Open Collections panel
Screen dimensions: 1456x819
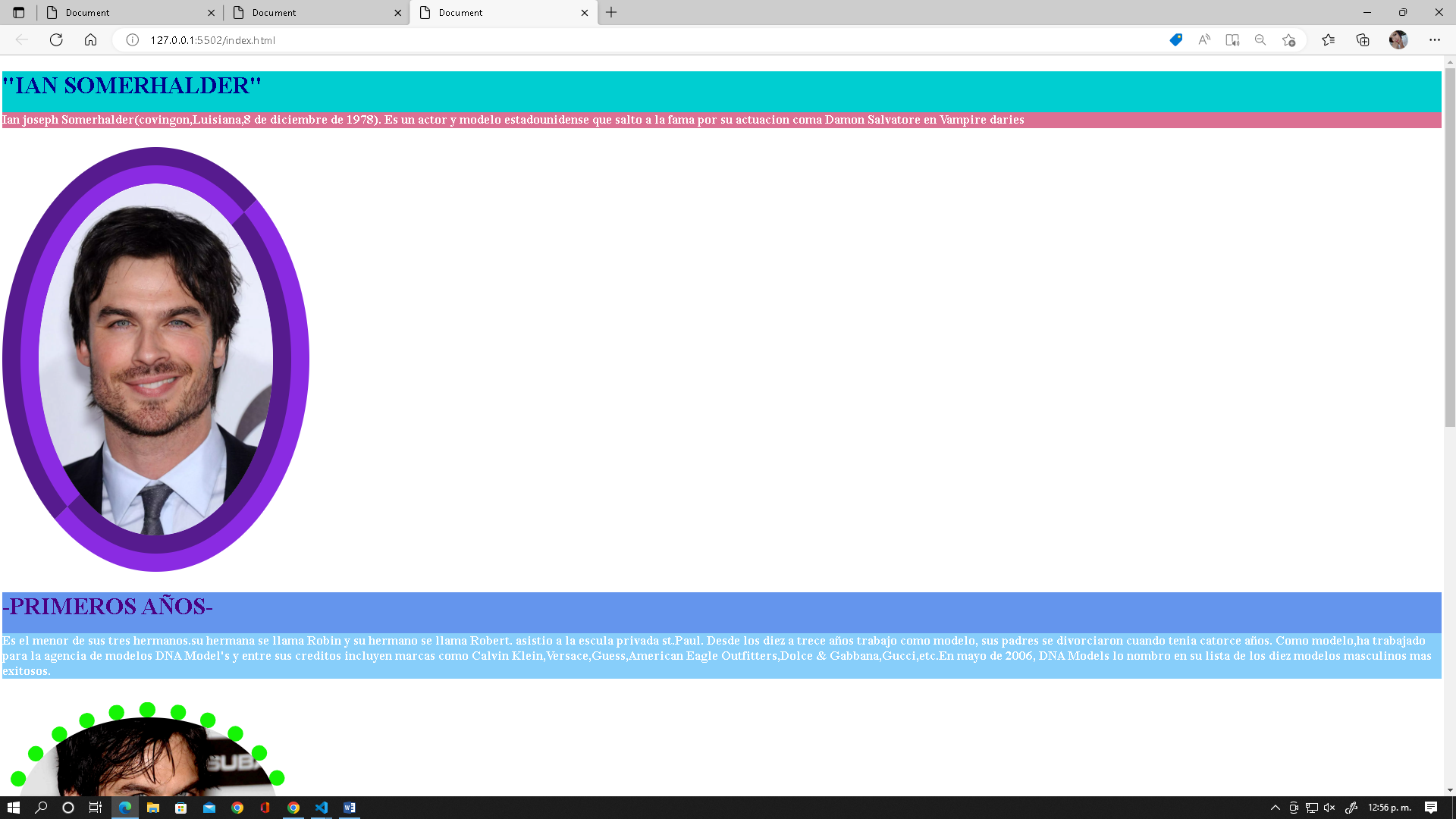click(x=1363, y=40)
